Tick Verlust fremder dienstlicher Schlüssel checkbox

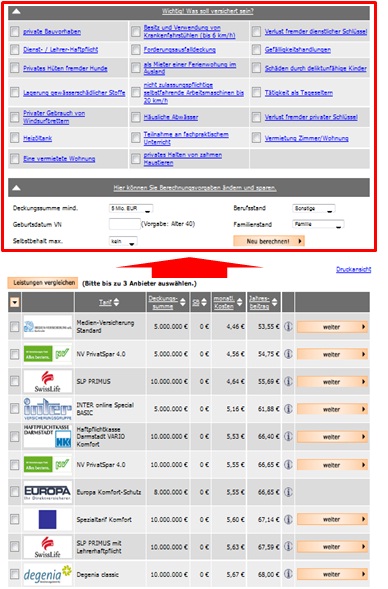tap(256, 32)
